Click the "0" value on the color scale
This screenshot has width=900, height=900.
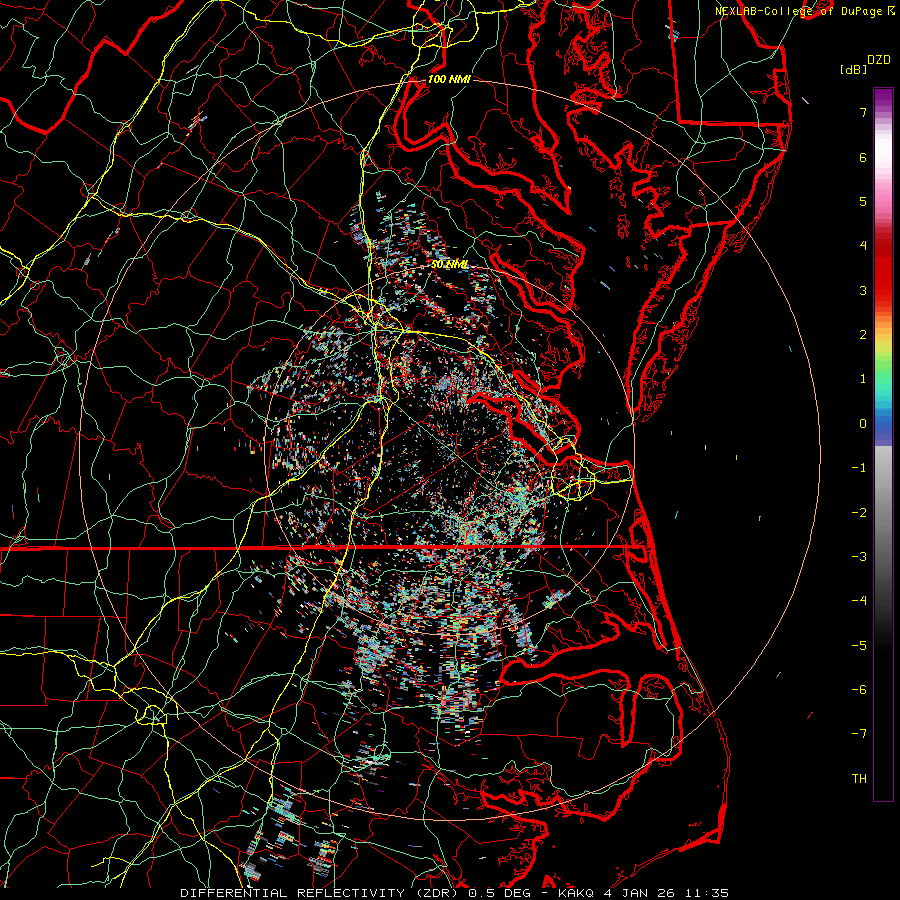point(863,424)
